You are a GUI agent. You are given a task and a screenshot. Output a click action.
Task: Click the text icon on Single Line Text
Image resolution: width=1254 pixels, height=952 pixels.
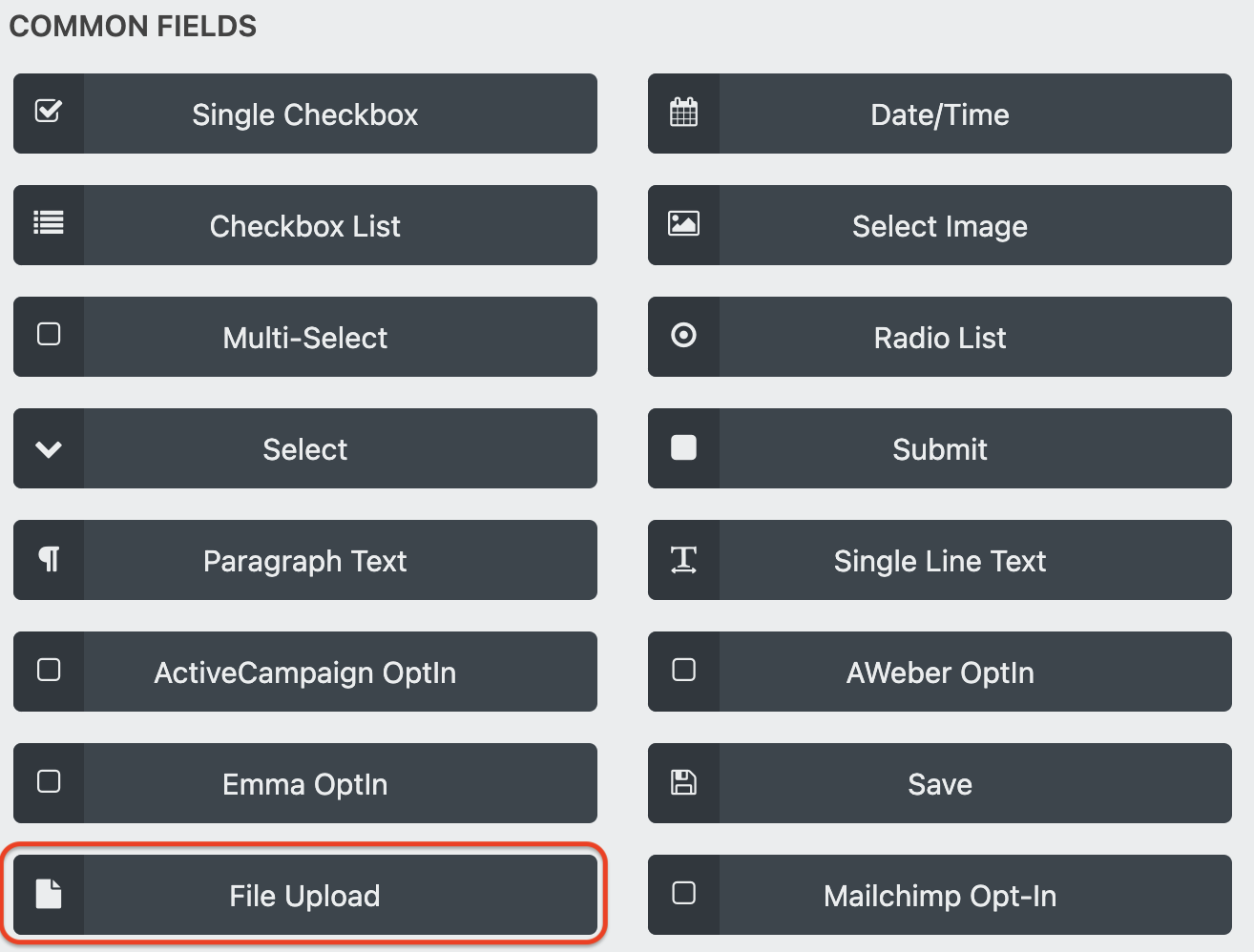coord(683,560)
